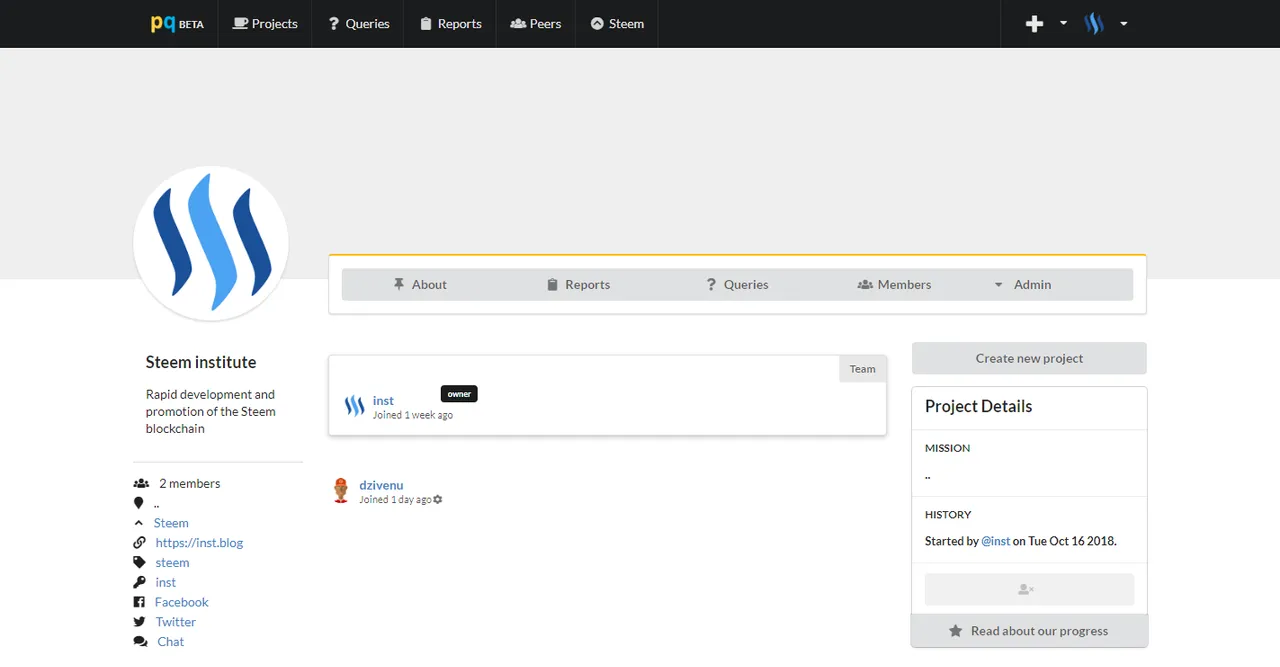Image resolution: width=1280 pixels, height=667 pixels.
Task: Open the inst key link in sidebar
Action: [x=166, y=583]
